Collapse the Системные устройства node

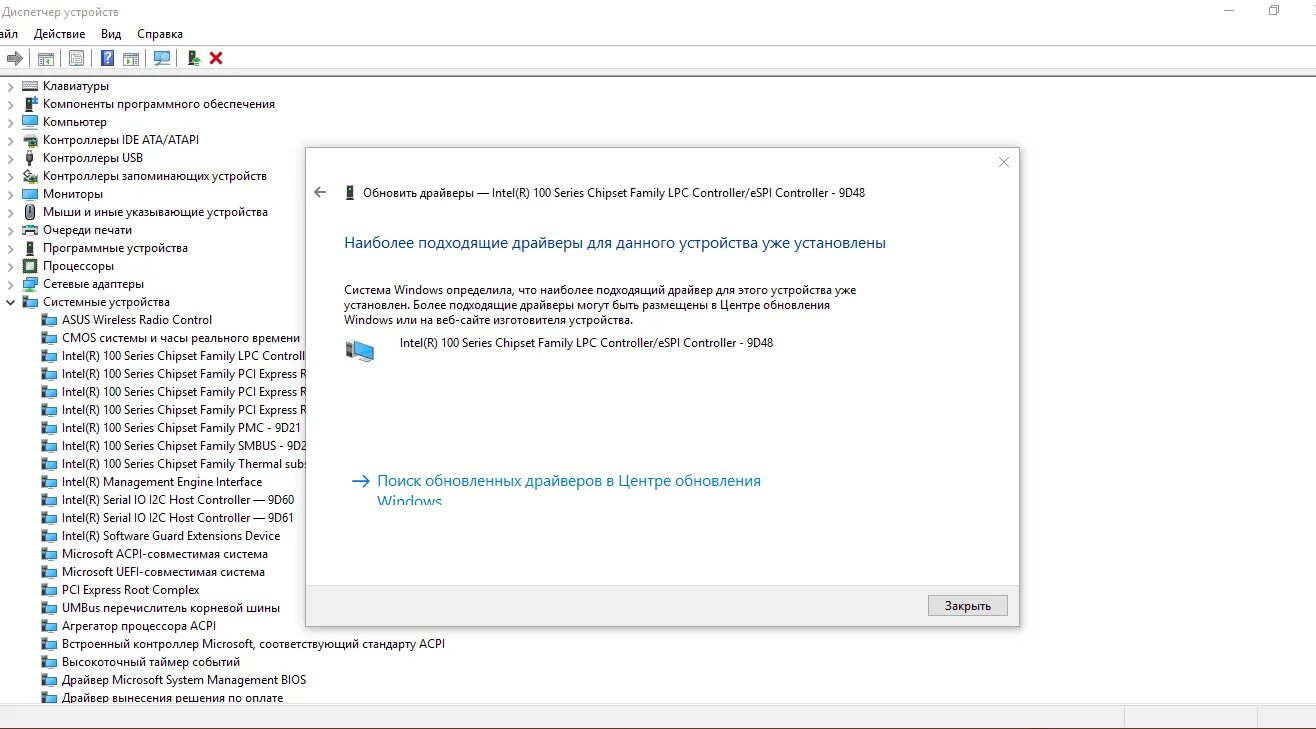[11, 302]
